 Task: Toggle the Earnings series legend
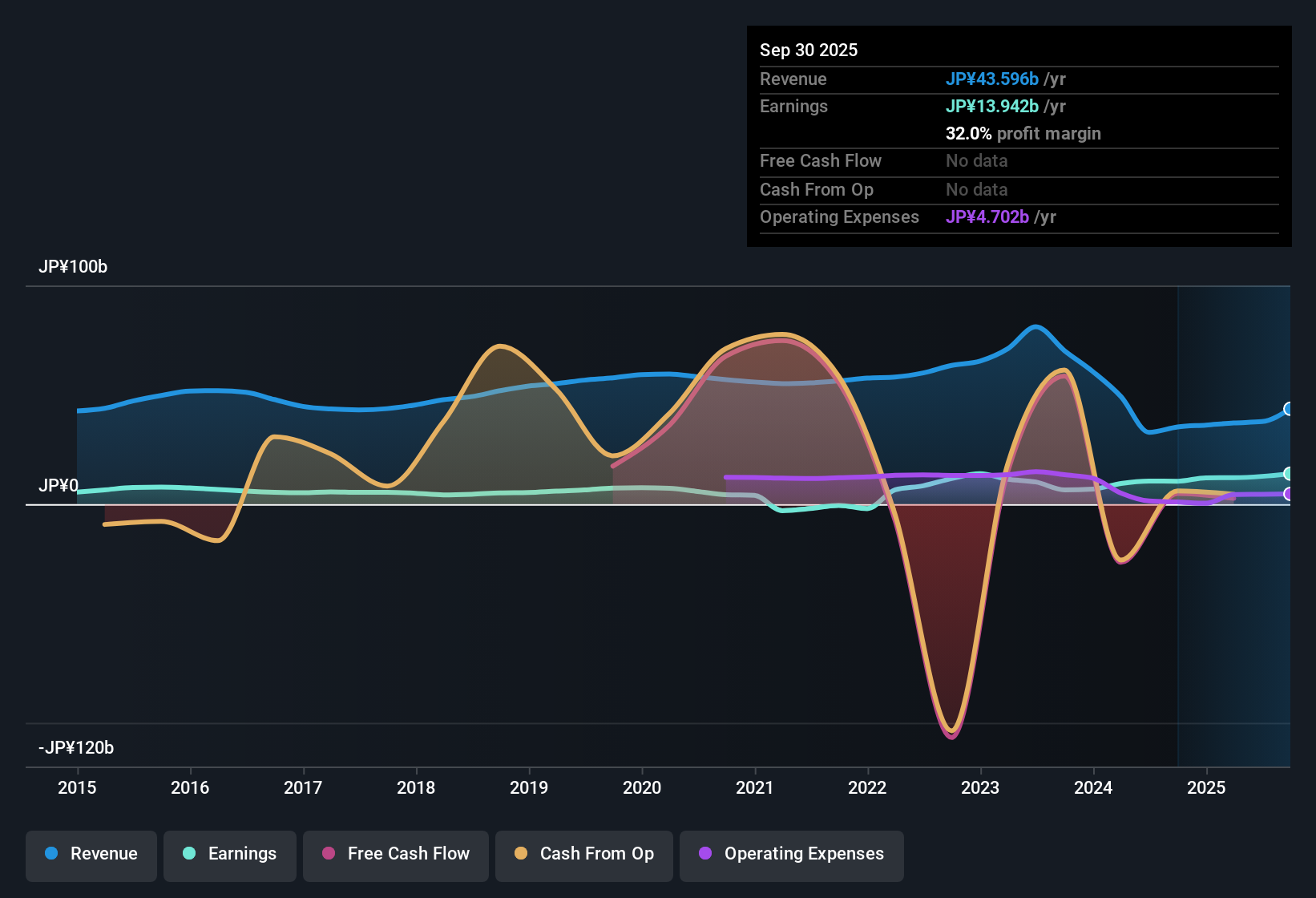[230, 855]
